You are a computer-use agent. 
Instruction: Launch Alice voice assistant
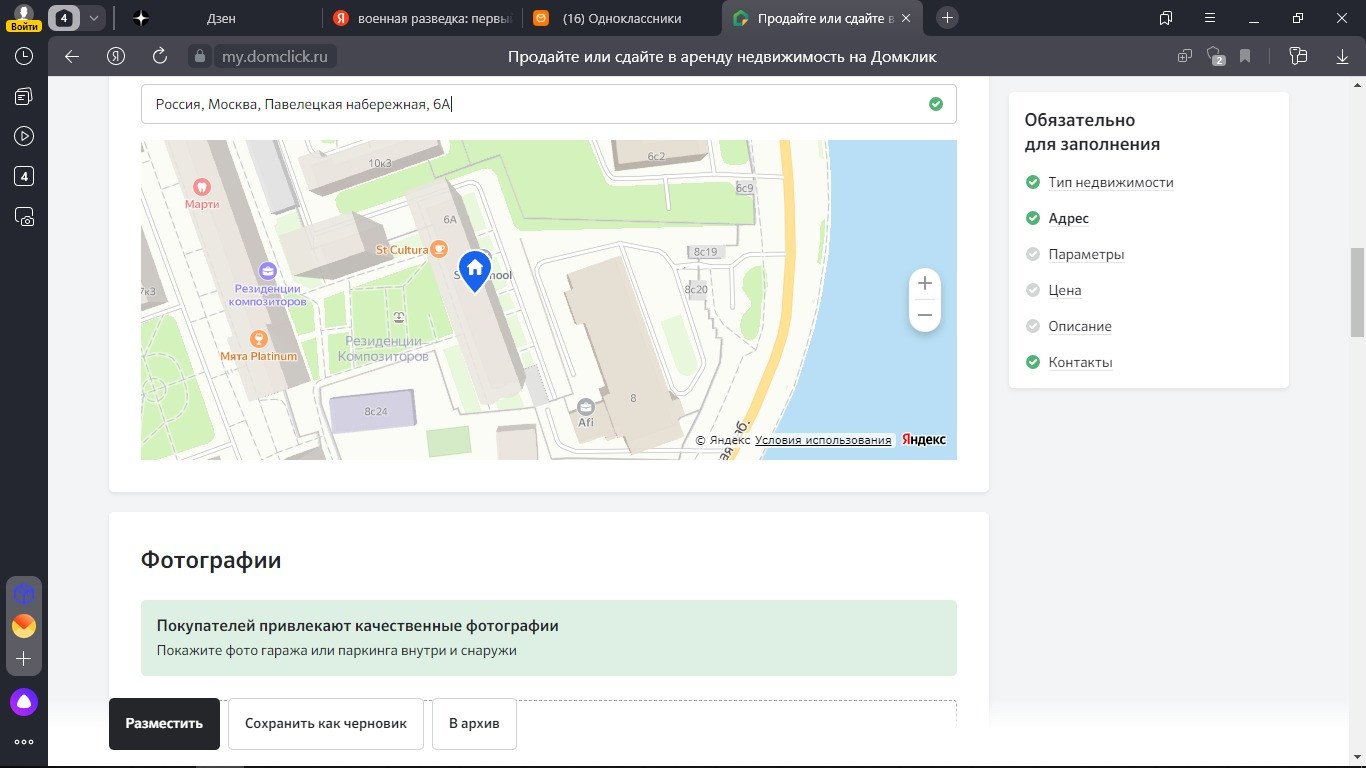tap(24, 702)
